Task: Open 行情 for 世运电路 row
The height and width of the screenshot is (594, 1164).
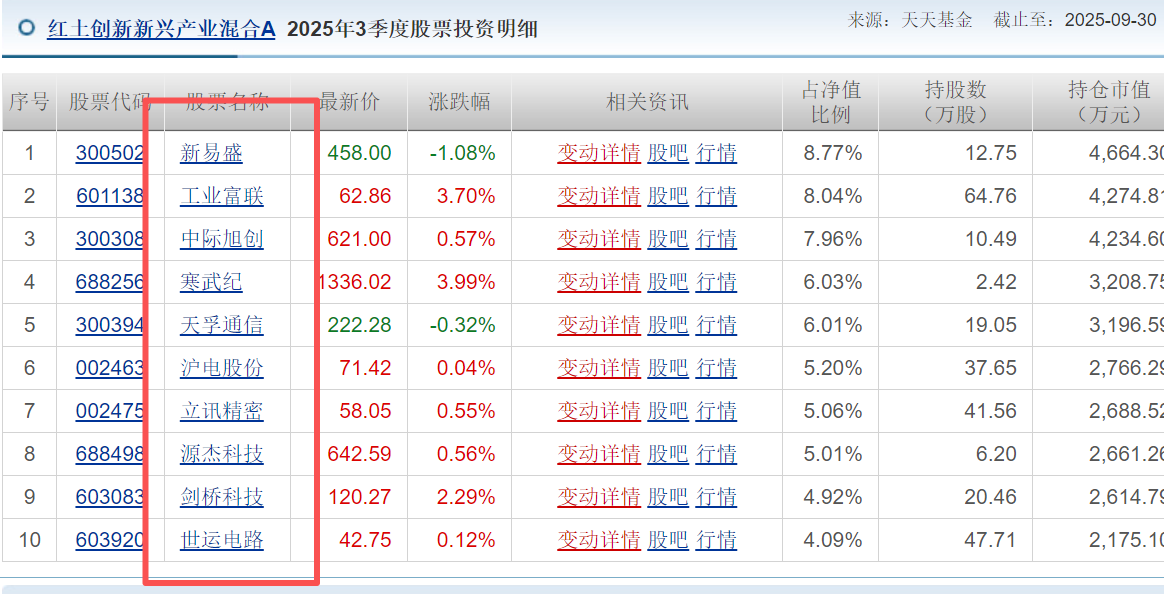Action: [716, 540]
